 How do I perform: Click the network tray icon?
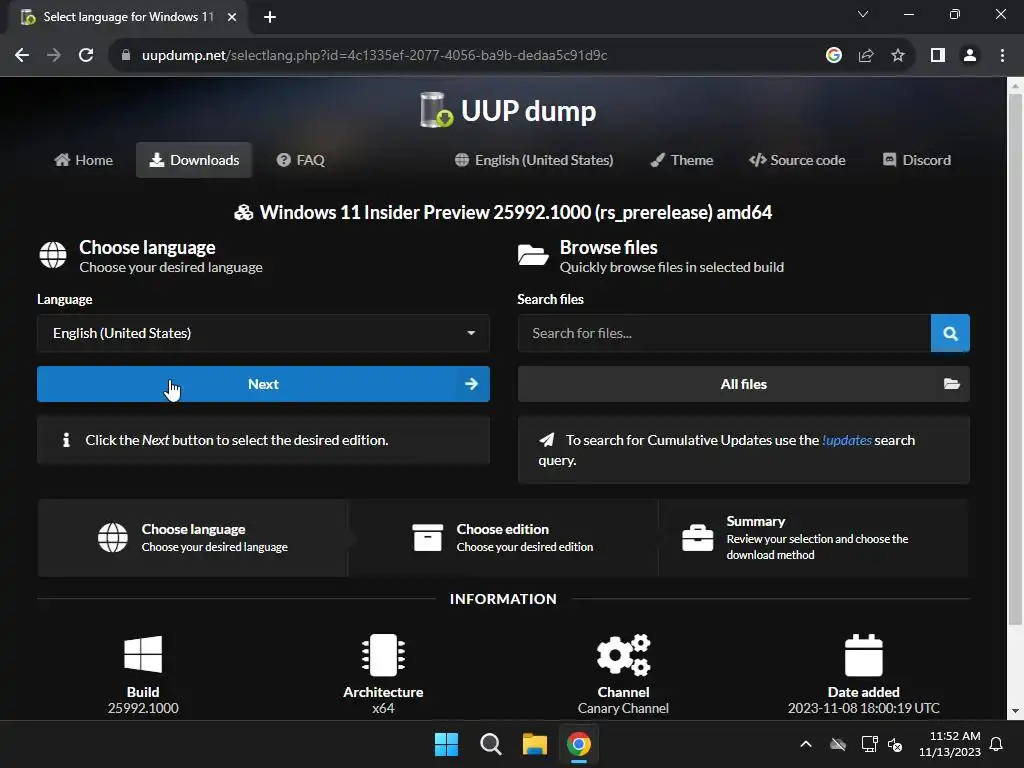tap(869, 744)
